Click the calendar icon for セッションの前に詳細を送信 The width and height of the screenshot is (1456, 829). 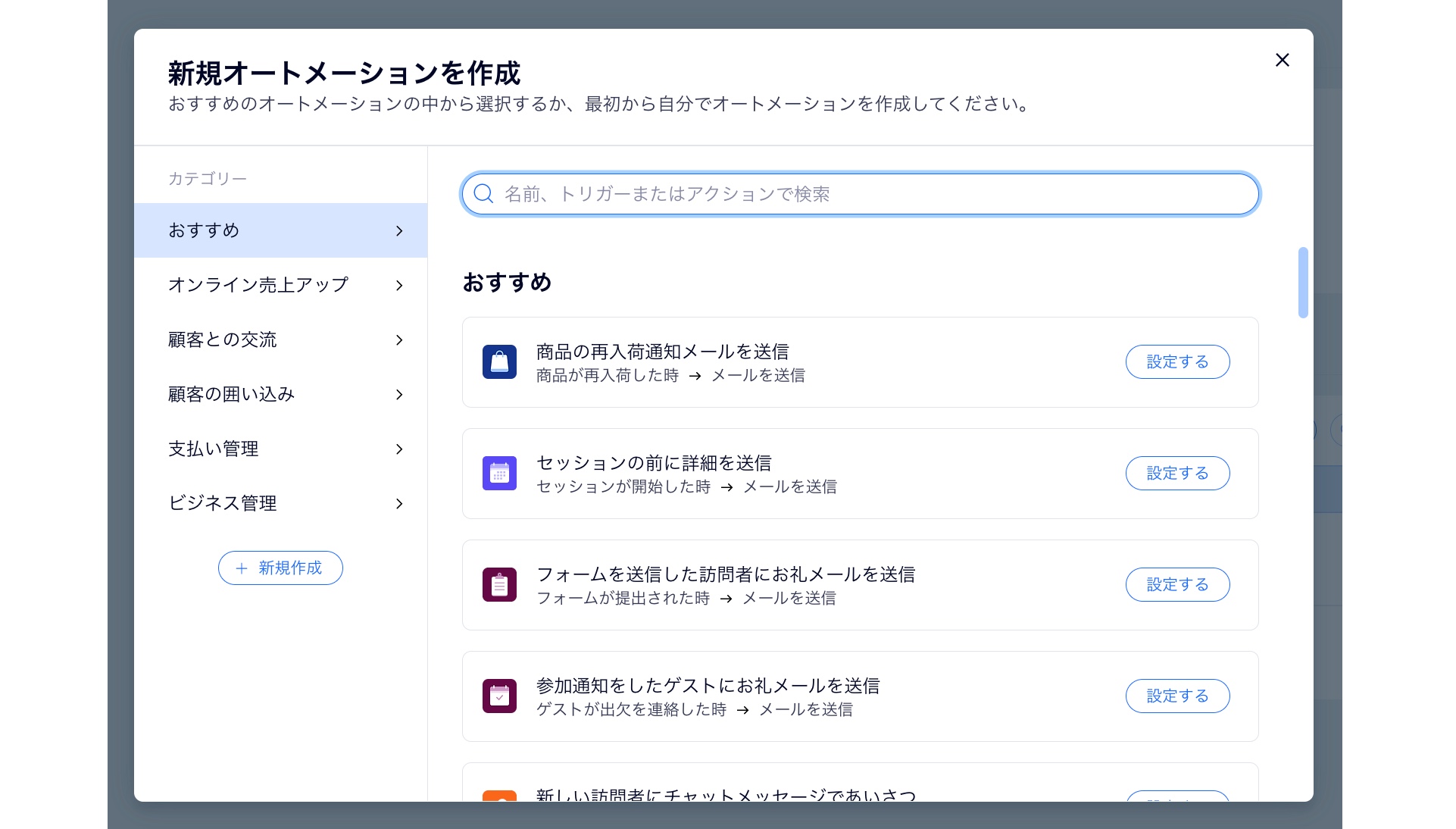pyautogui.click(x=499, y=474)
